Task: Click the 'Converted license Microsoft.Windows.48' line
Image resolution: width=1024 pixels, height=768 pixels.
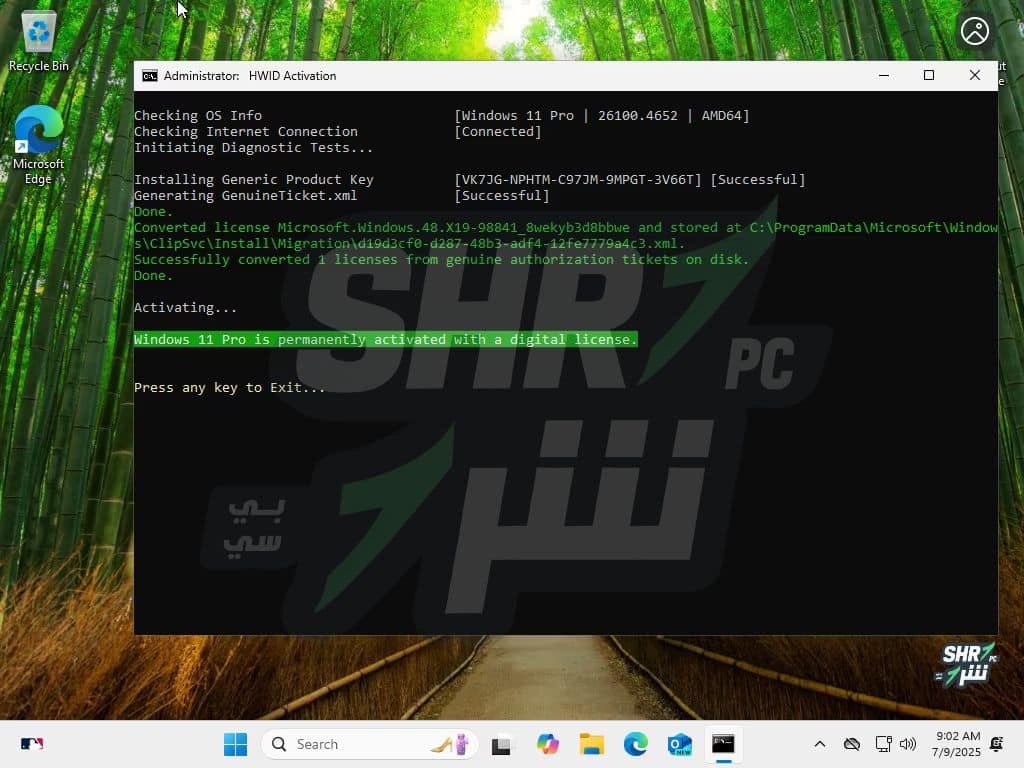Action: (566, 235)
